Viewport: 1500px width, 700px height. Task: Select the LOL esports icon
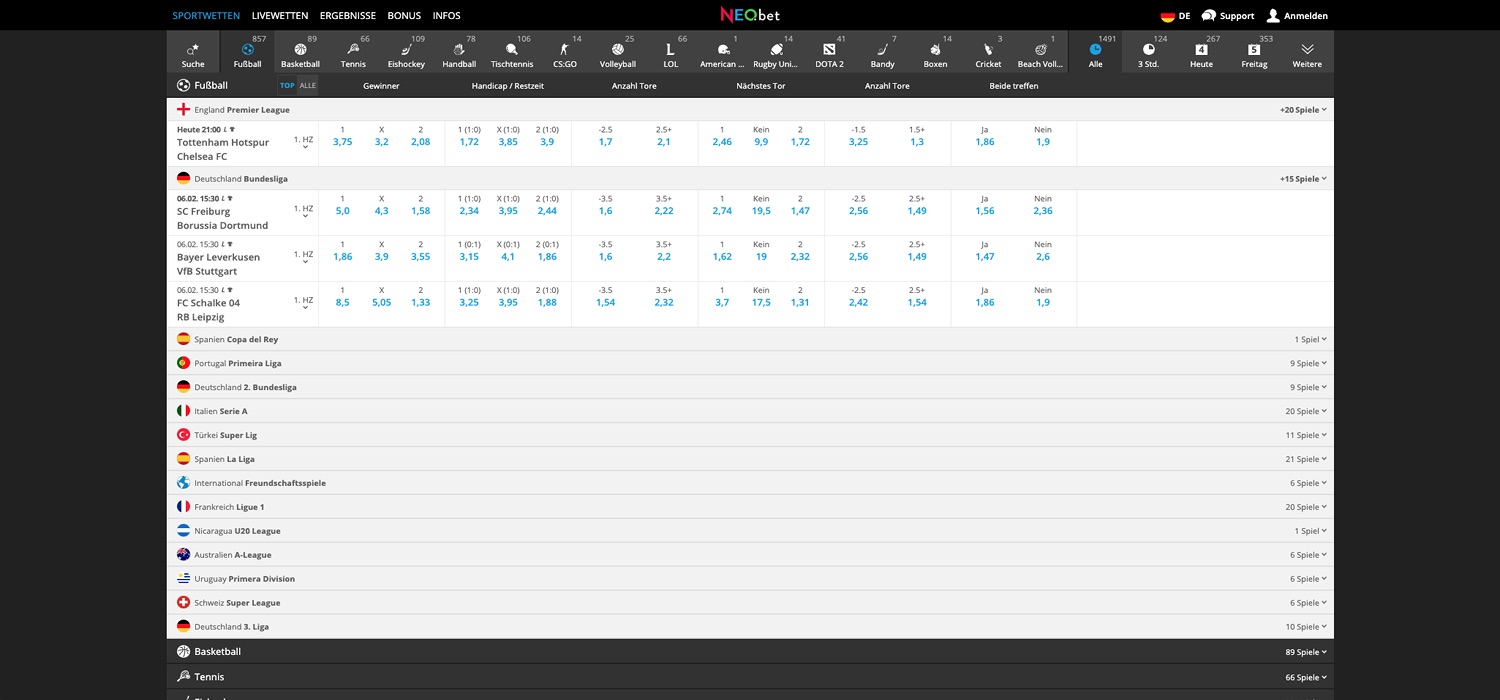[x=670, y=52]
